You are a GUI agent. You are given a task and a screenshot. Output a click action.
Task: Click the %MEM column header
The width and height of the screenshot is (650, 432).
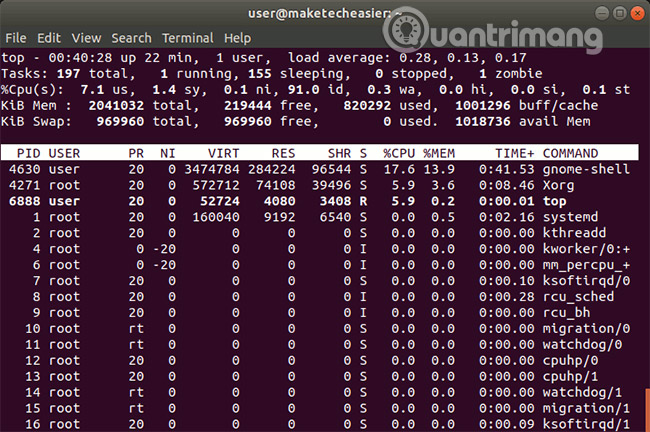439,153
